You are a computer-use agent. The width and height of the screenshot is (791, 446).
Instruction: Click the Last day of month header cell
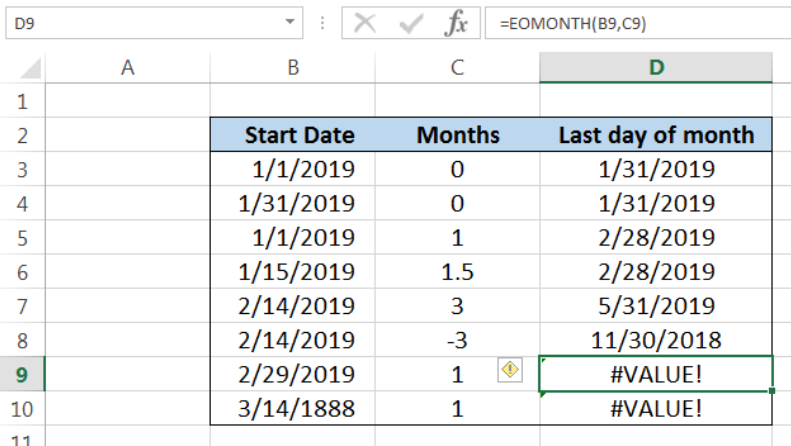(655, 136)
